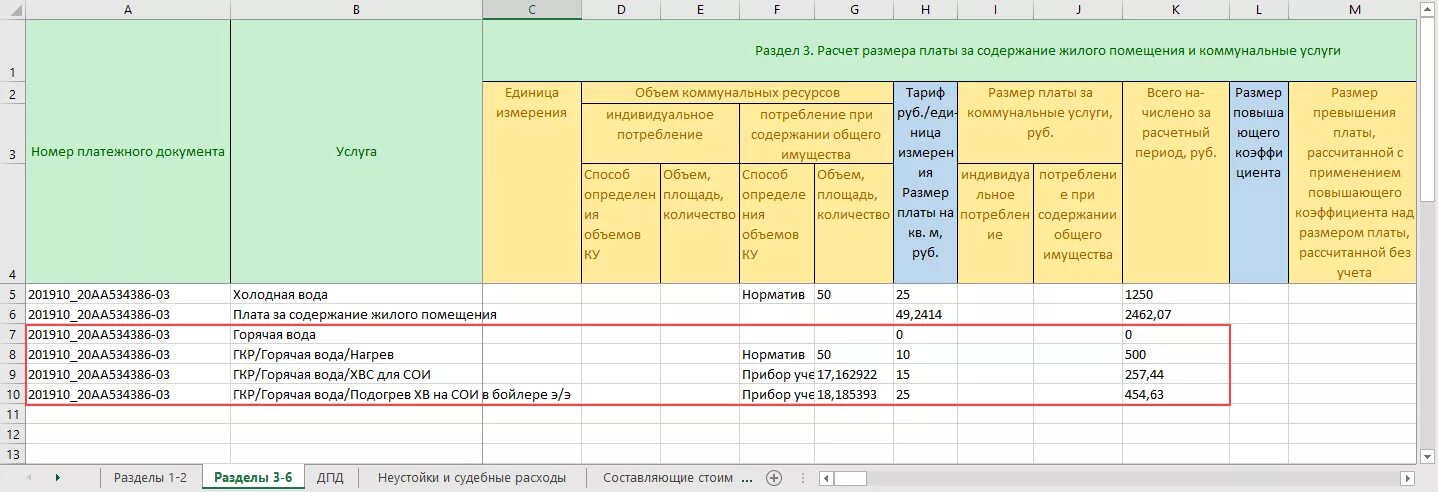Select column M header
This screenshot has height=492, width=1438.
point(1354,9)
